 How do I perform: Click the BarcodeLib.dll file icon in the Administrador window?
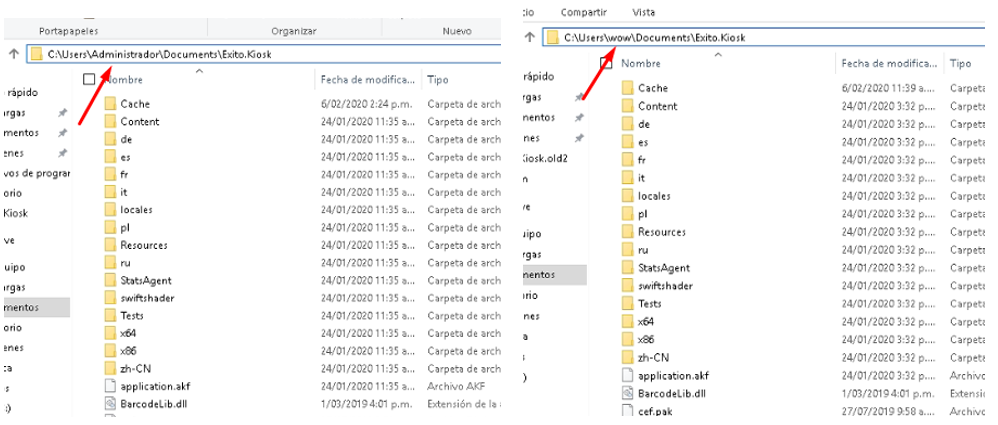(x=110, y=403)
